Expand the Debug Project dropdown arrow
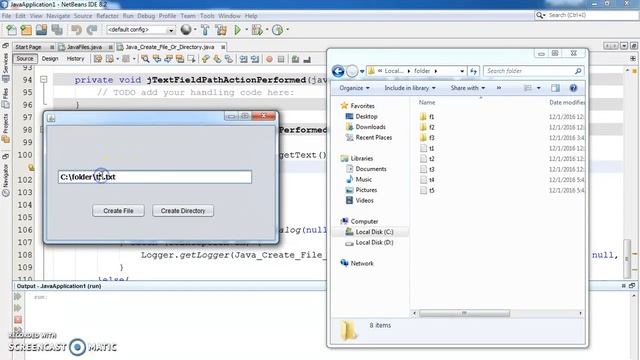Viewport: 640px width, 360px height. coord(267,30)
